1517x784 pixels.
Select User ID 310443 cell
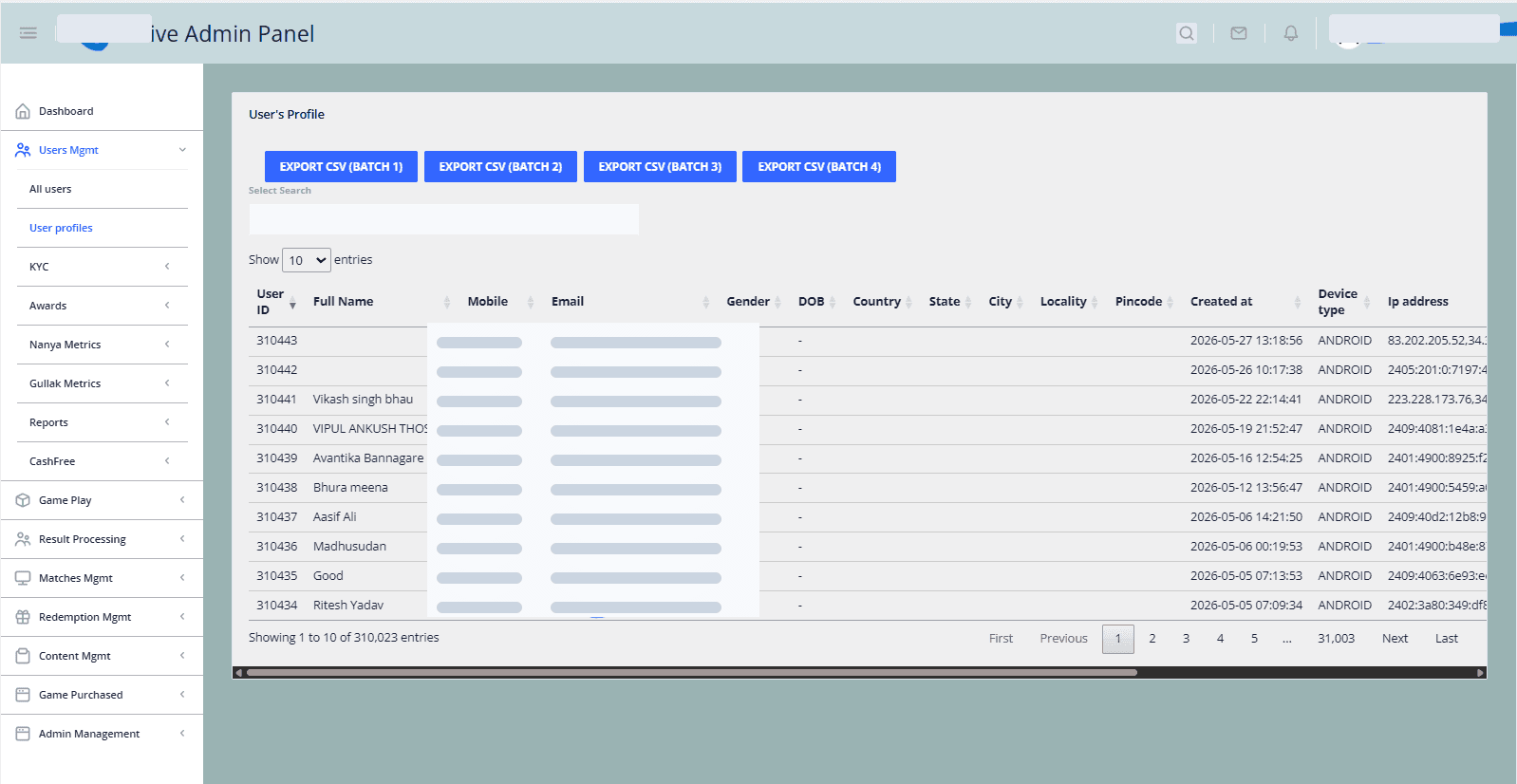click(276, 341)
